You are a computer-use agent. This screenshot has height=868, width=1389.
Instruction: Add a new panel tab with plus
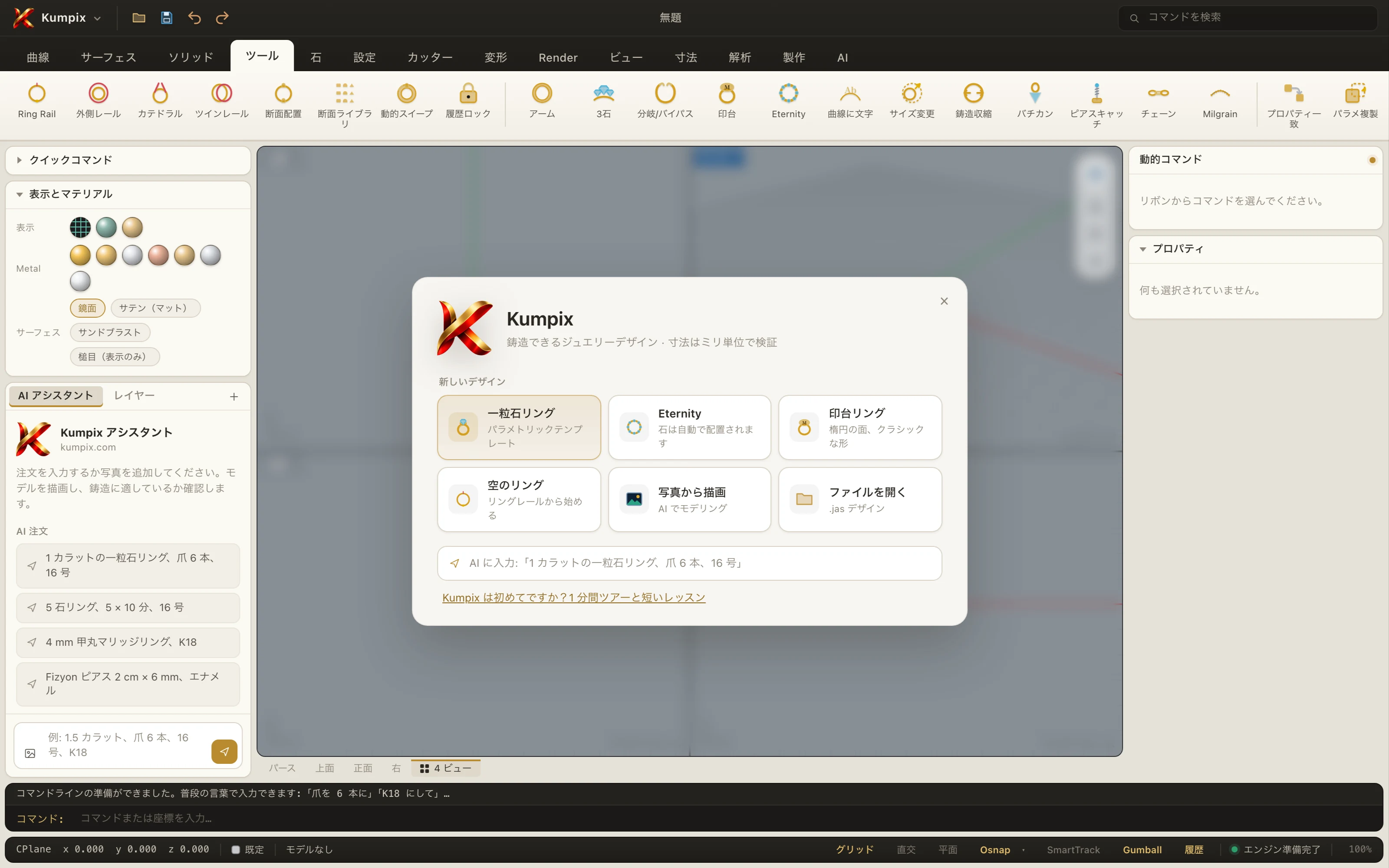(234, 397)
